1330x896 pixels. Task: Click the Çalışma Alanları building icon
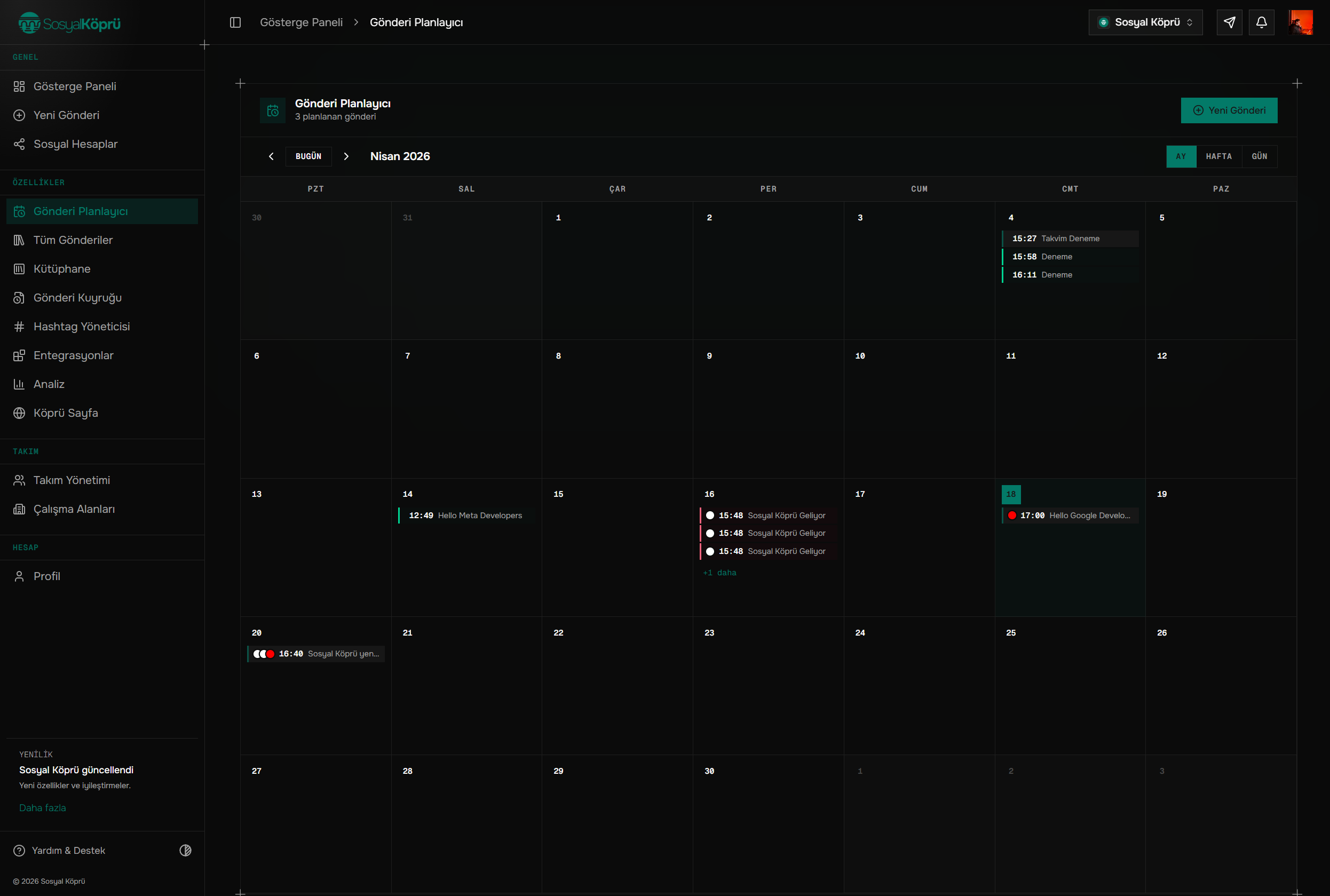click(x=19, y=509)
